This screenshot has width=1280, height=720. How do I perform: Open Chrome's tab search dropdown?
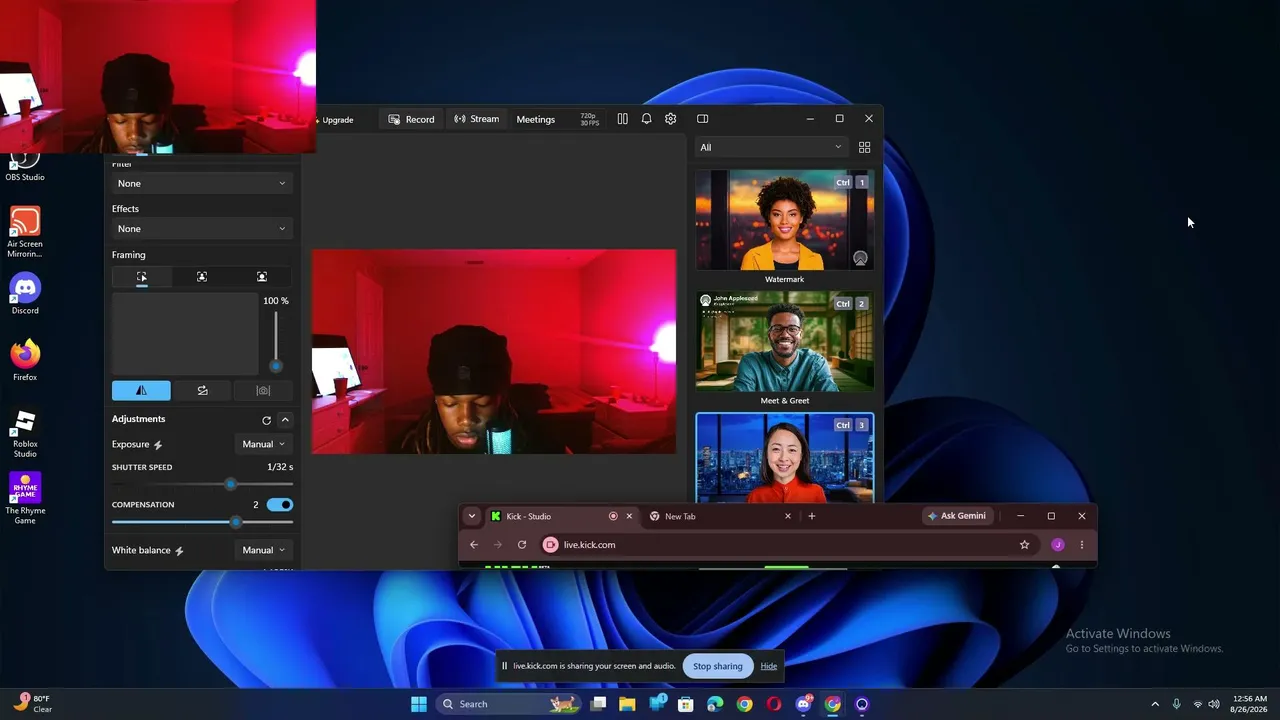[472, 516]
